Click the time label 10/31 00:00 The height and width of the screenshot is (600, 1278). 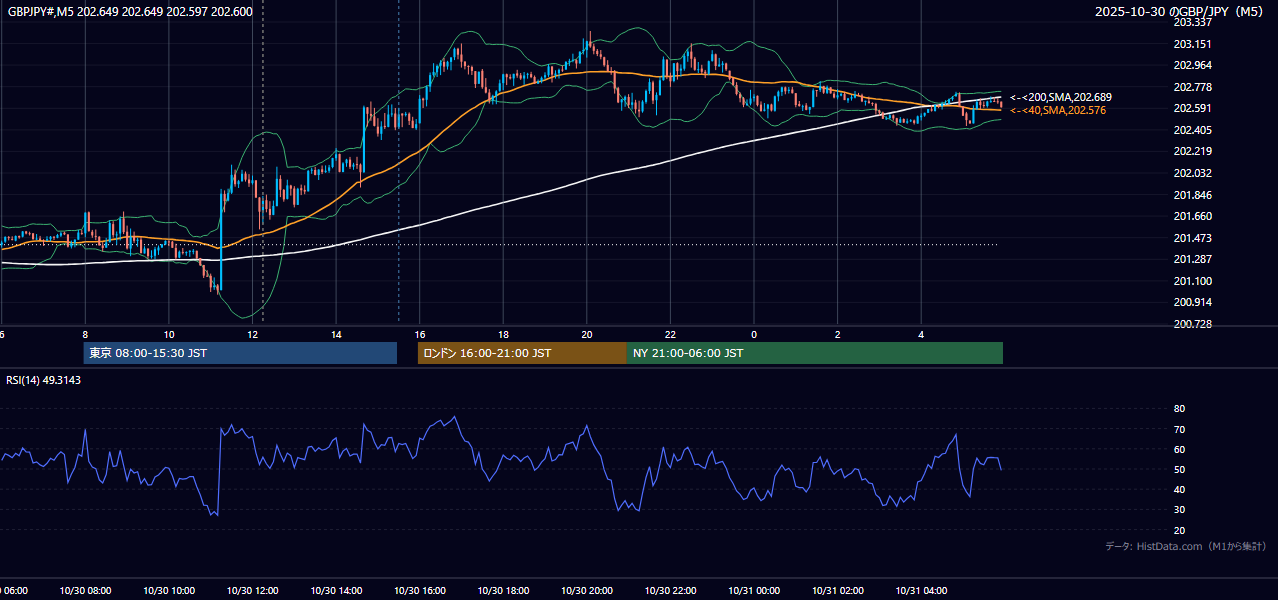coord(754,591)
